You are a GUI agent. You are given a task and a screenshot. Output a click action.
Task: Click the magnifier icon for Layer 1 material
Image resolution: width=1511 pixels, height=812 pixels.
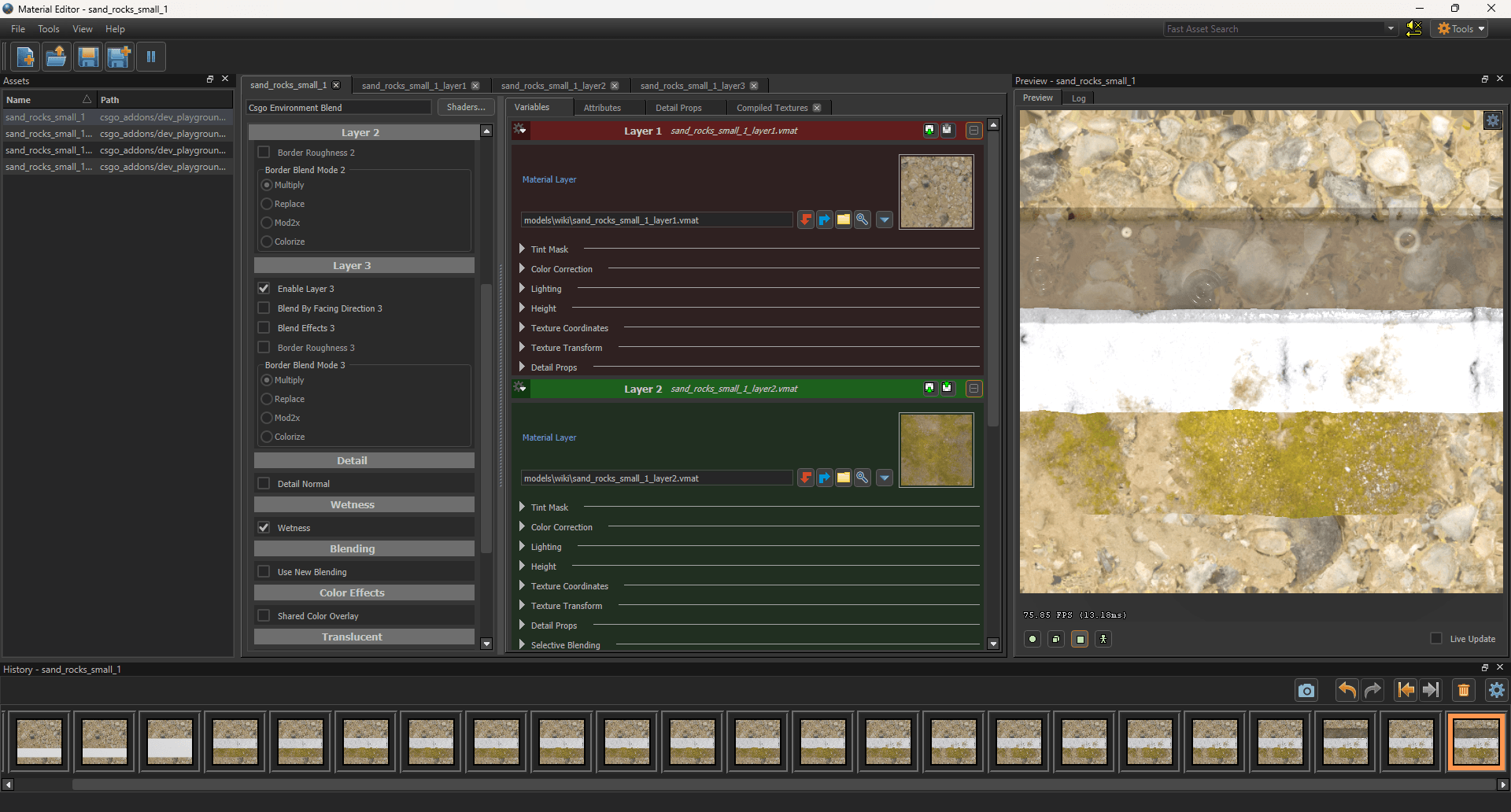(x=863, y=220)
